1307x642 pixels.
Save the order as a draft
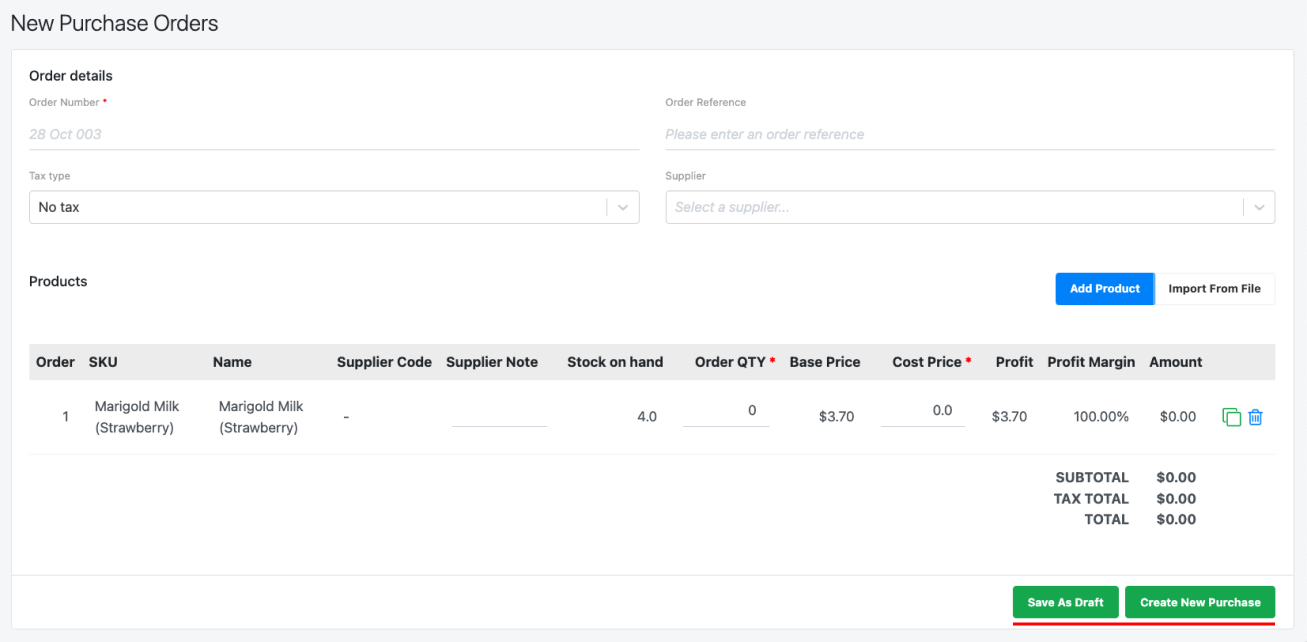pyautogui.click(x=1065, y=602)
